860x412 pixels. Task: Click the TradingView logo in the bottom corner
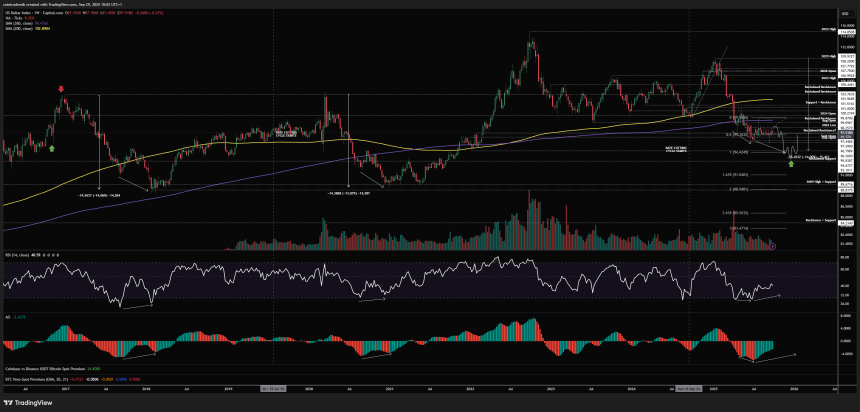pyautogui.click(x=30, y=401)
